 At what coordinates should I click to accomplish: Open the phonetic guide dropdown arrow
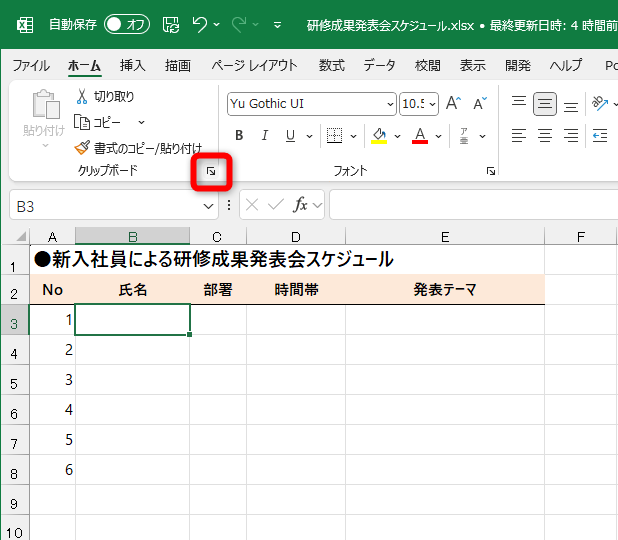[x=482, y=136]
